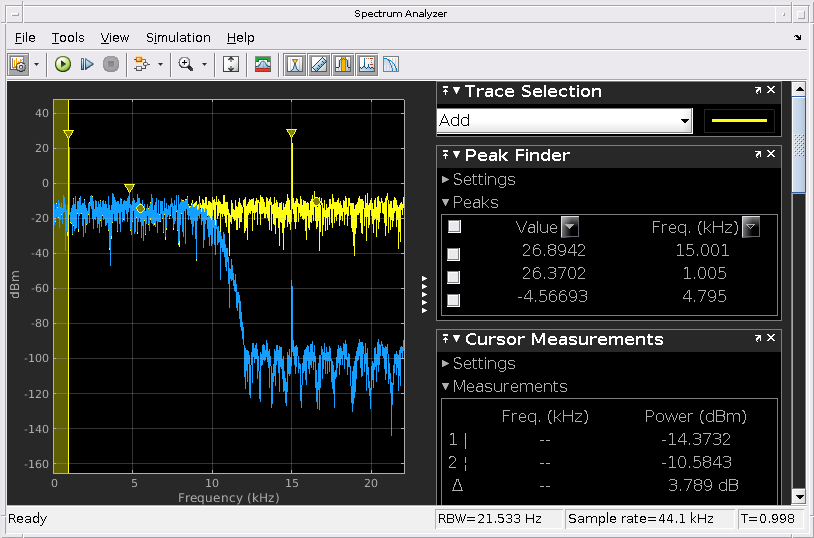The image size is (814, 538).
Task: Open the Tools menu
Action: pos(68,38)
